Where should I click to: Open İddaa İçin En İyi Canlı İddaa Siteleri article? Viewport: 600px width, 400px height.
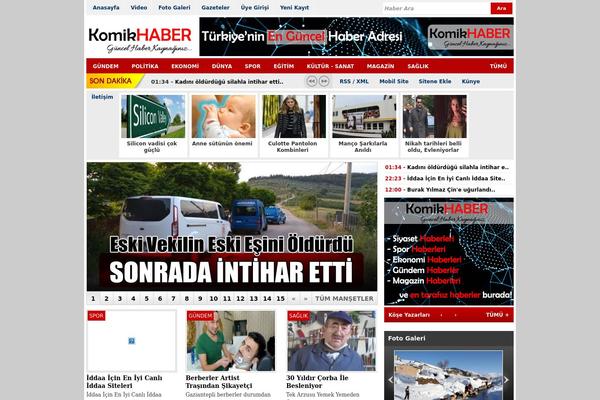click(124, 382)
